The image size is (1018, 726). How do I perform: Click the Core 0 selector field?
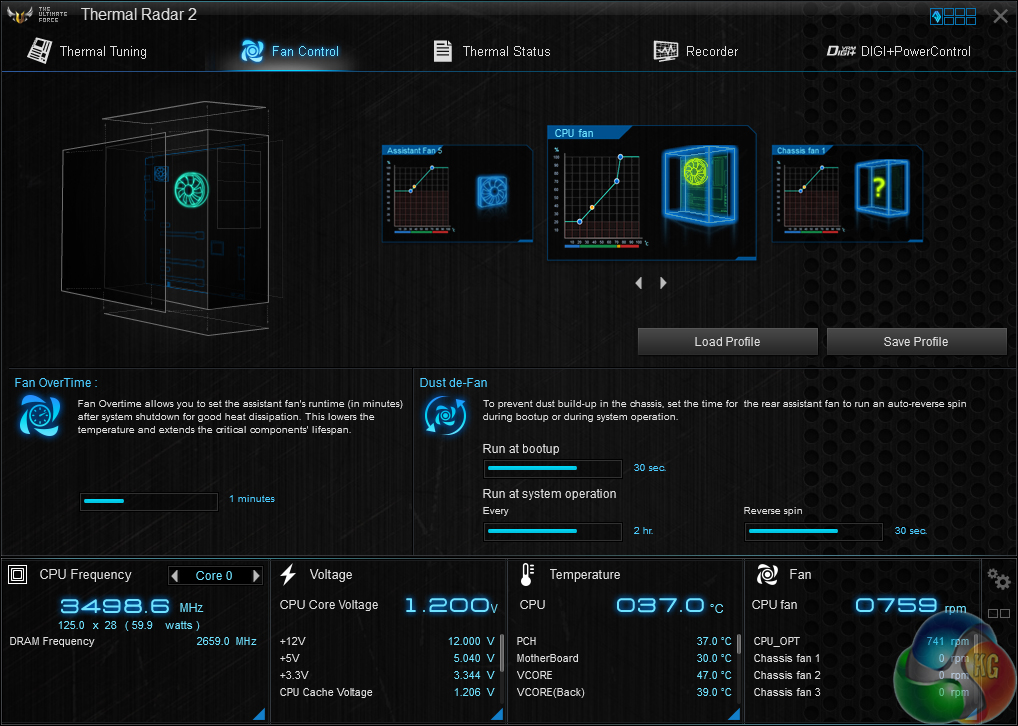(x=215, y=575)
